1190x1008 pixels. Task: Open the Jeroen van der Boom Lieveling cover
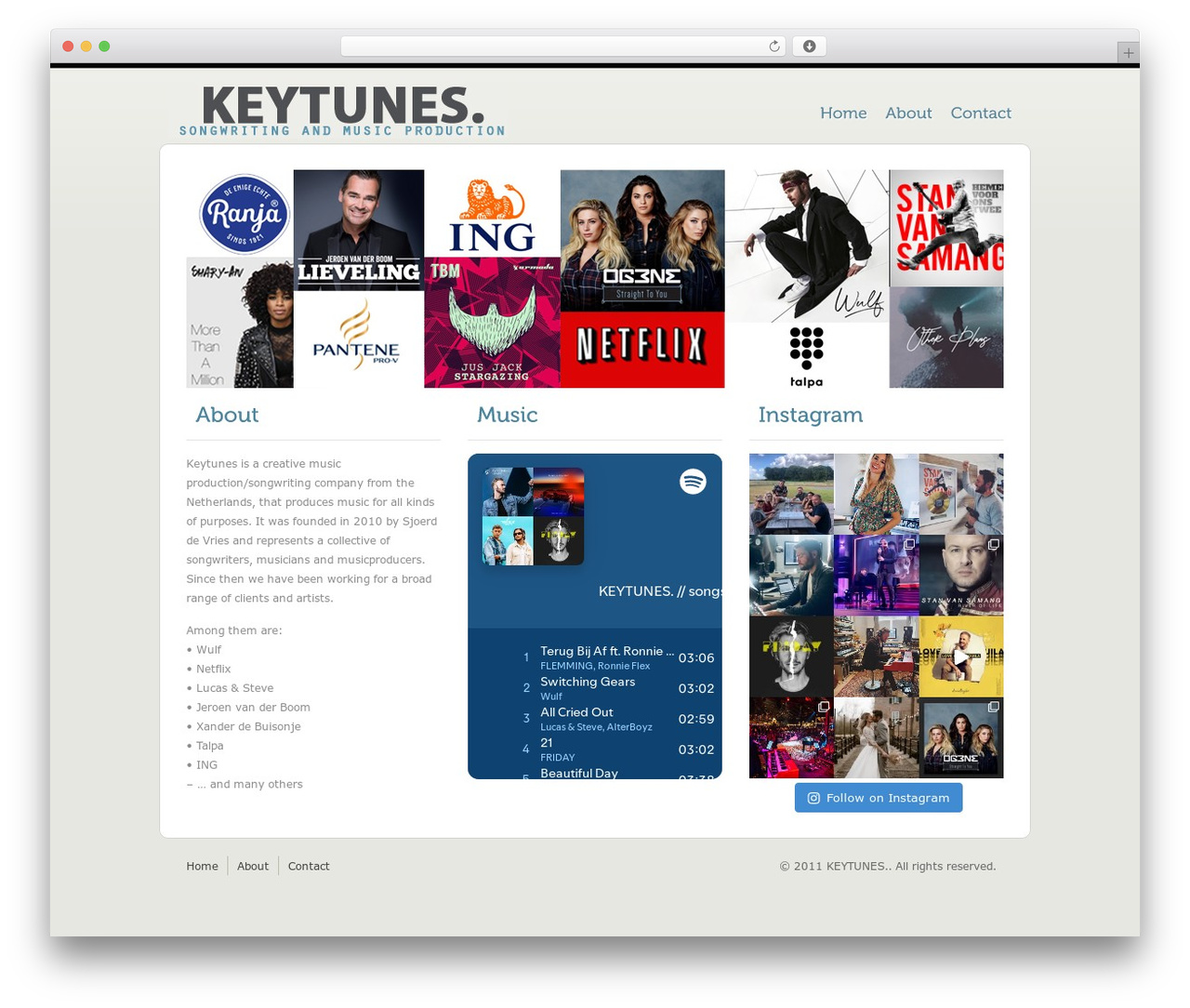point(358,231)
